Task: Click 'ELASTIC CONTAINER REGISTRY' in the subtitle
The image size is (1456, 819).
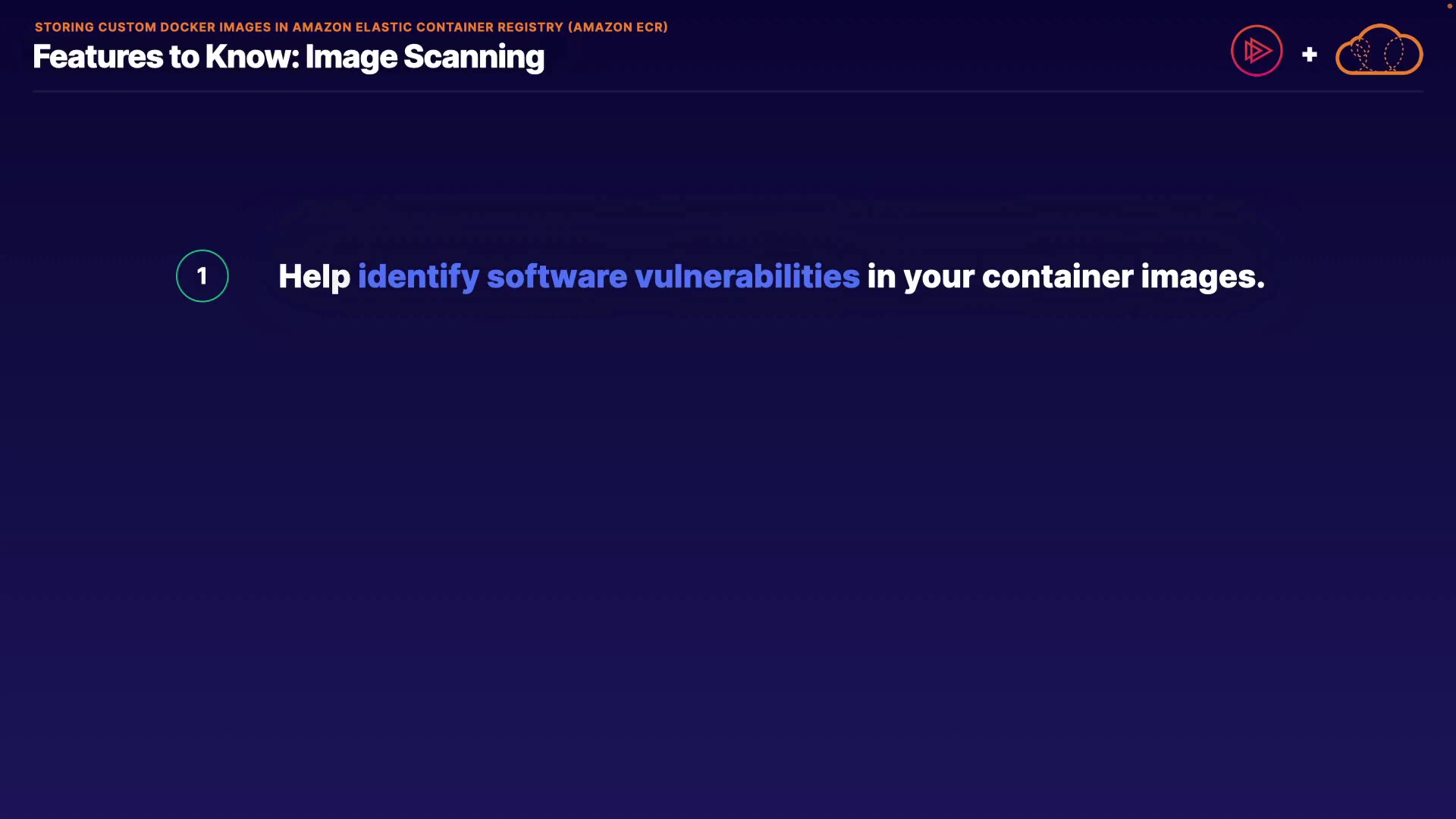Action: point(460,27)
